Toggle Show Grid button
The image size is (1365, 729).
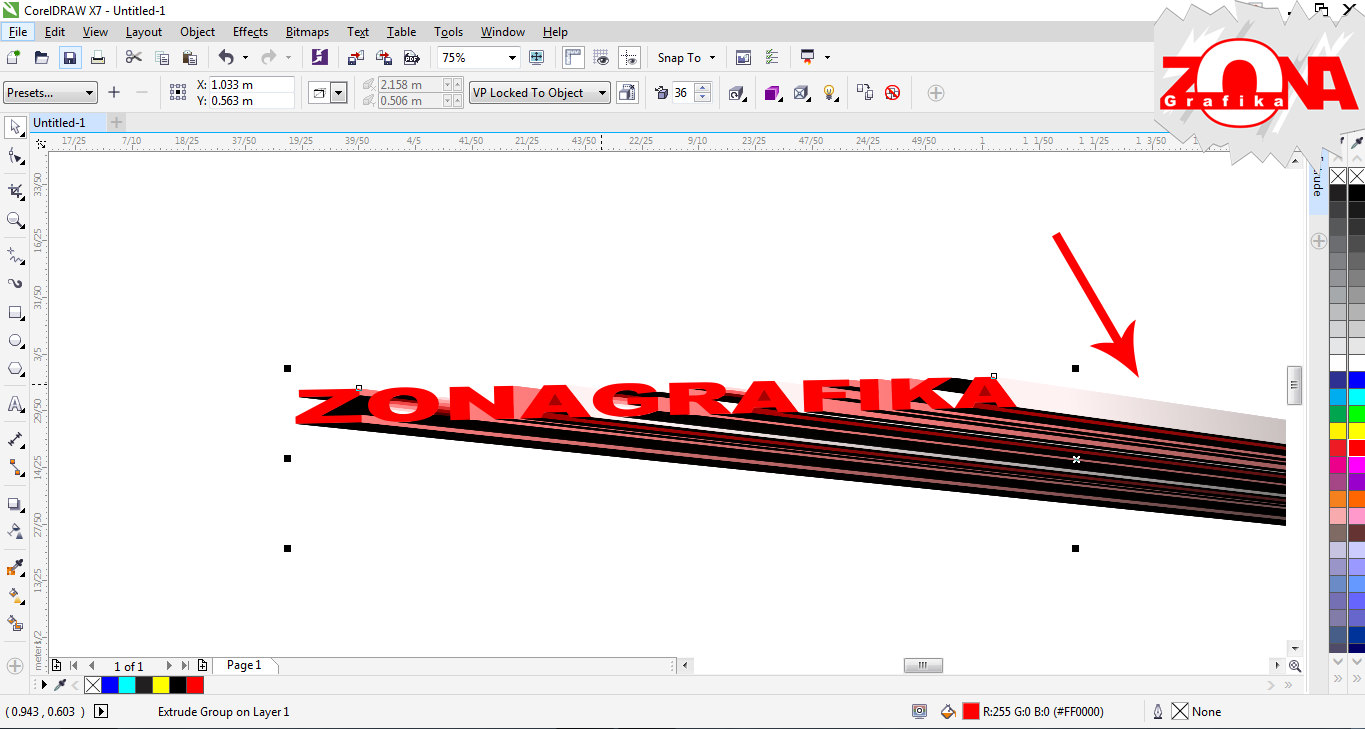601,57
